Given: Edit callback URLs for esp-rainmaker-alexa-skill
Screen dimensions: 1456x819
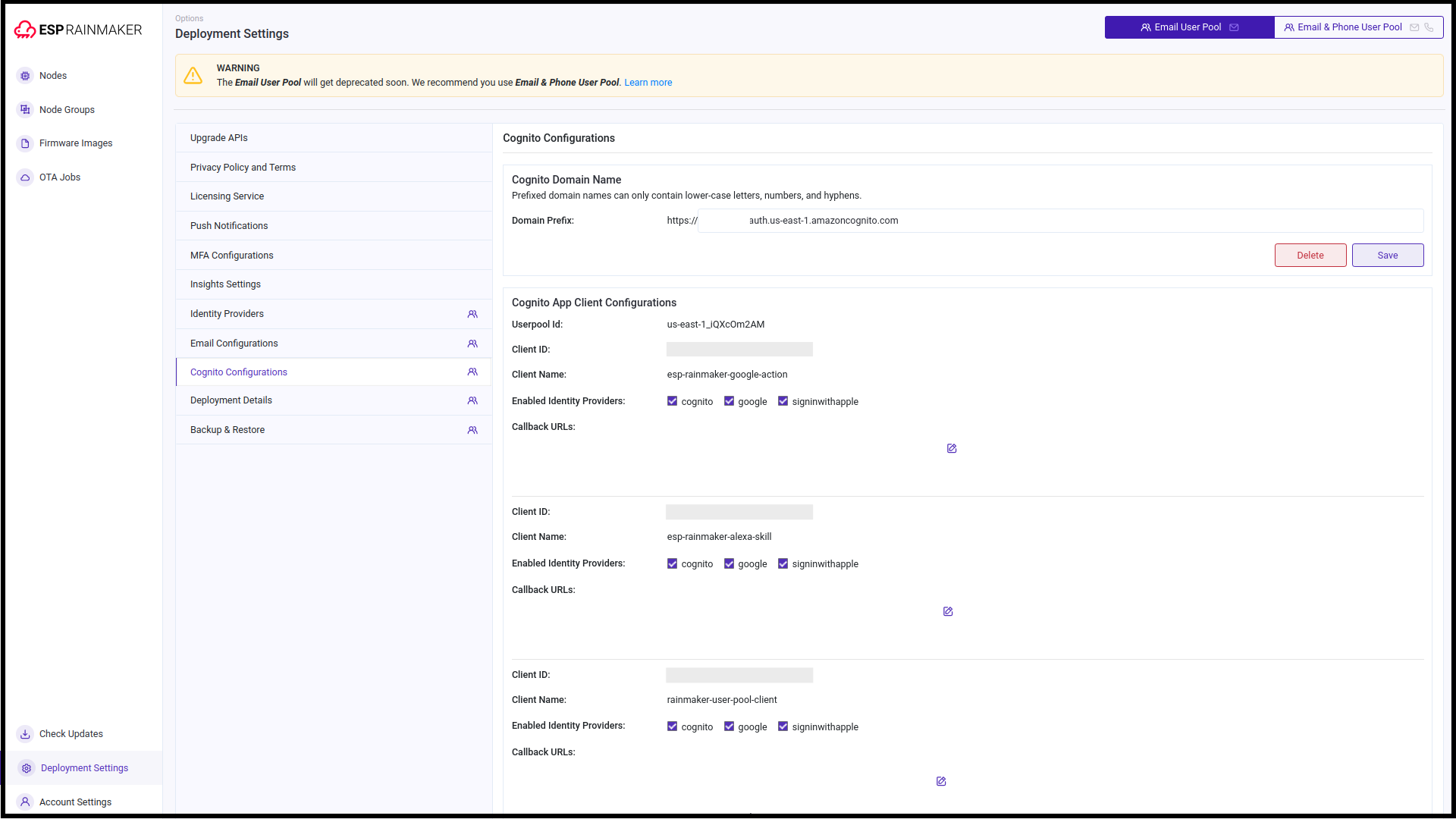Looking at the screenshot, I should 948,612.
